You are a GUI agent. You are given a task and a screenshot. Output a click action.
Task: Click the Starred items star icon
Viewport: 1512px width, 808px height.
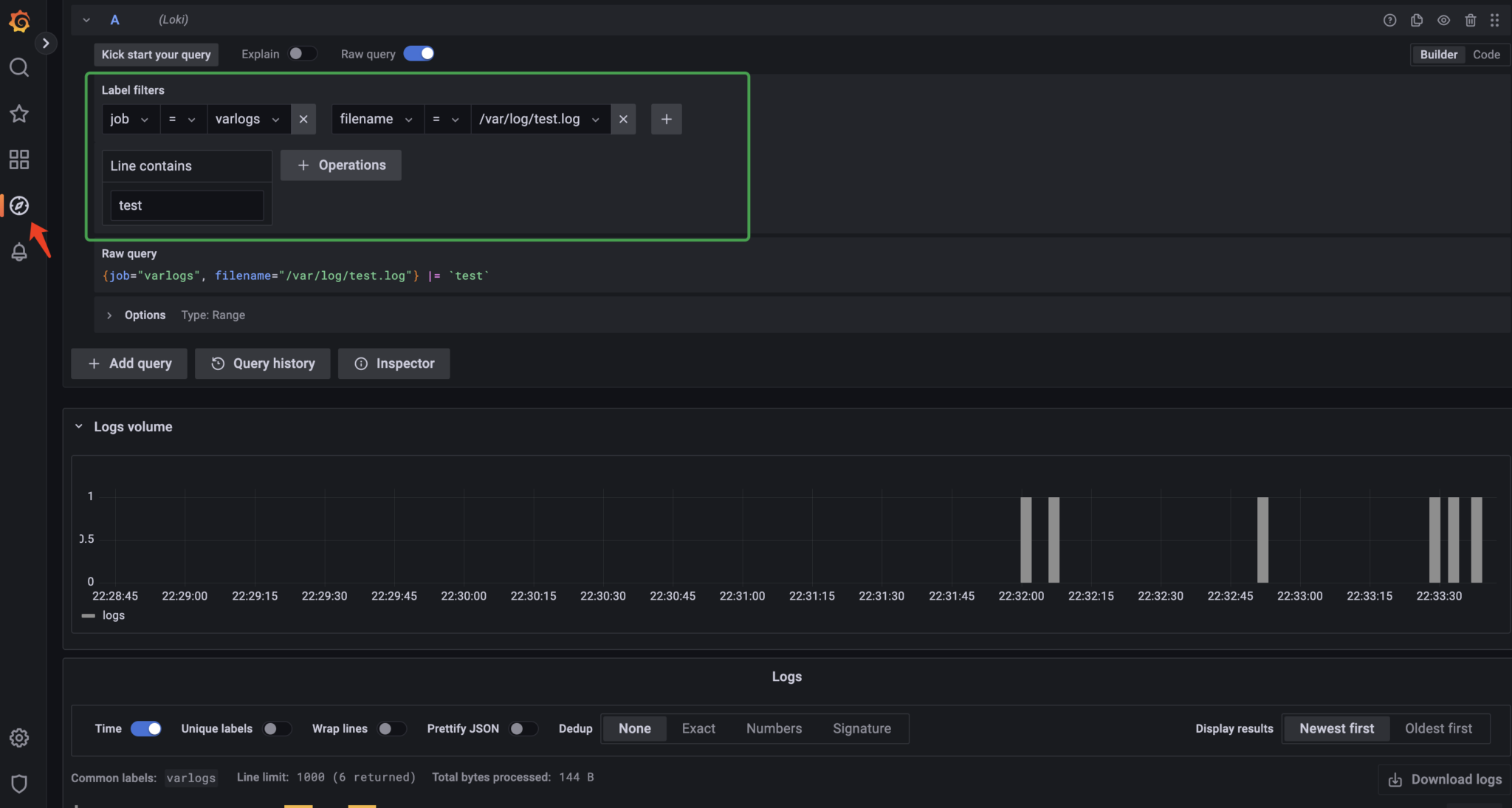(19, 114)
